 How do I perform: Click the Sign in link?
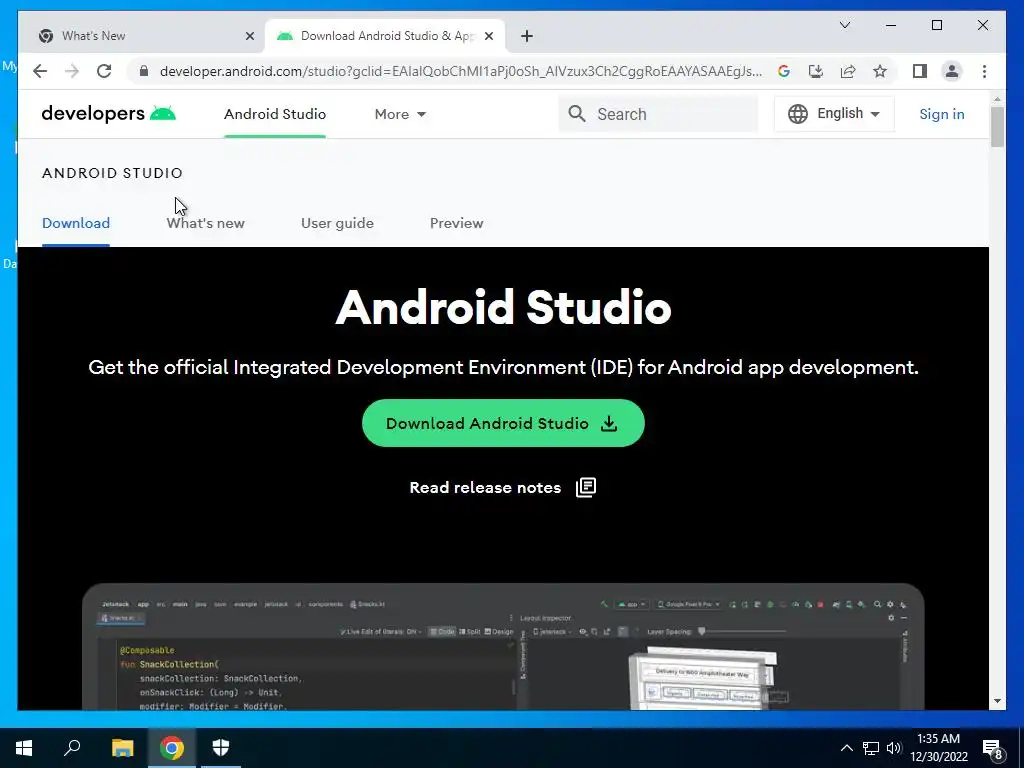pyautogui.click(x=942, y=114)
